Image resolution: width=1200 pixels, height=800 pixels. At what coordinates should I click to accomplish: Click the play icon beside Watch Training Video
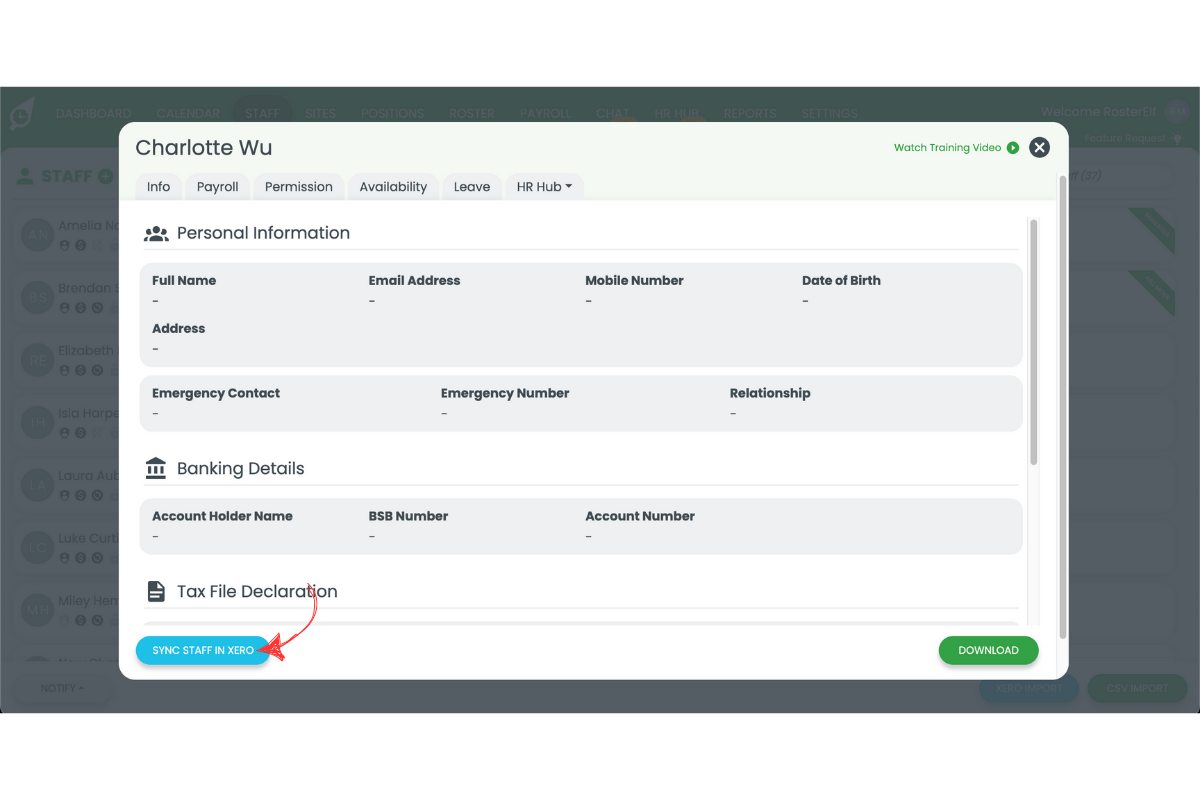tap(1013, 147)
